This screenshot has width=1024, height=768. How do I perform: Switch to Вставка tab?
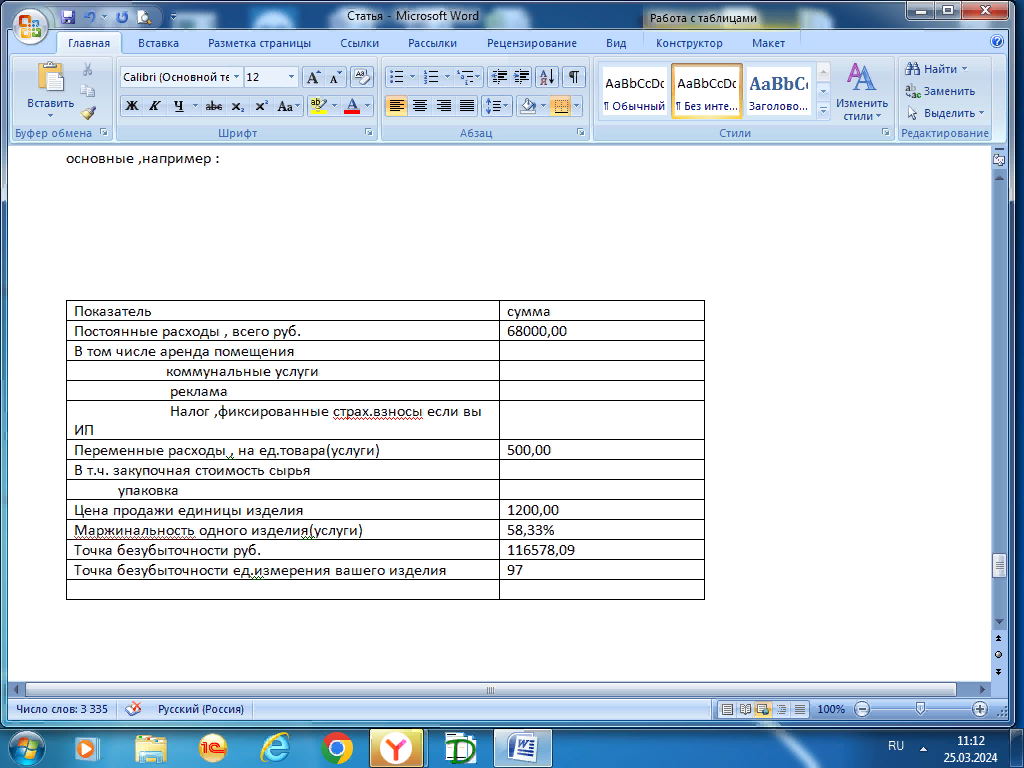click(x=159, y=43)
